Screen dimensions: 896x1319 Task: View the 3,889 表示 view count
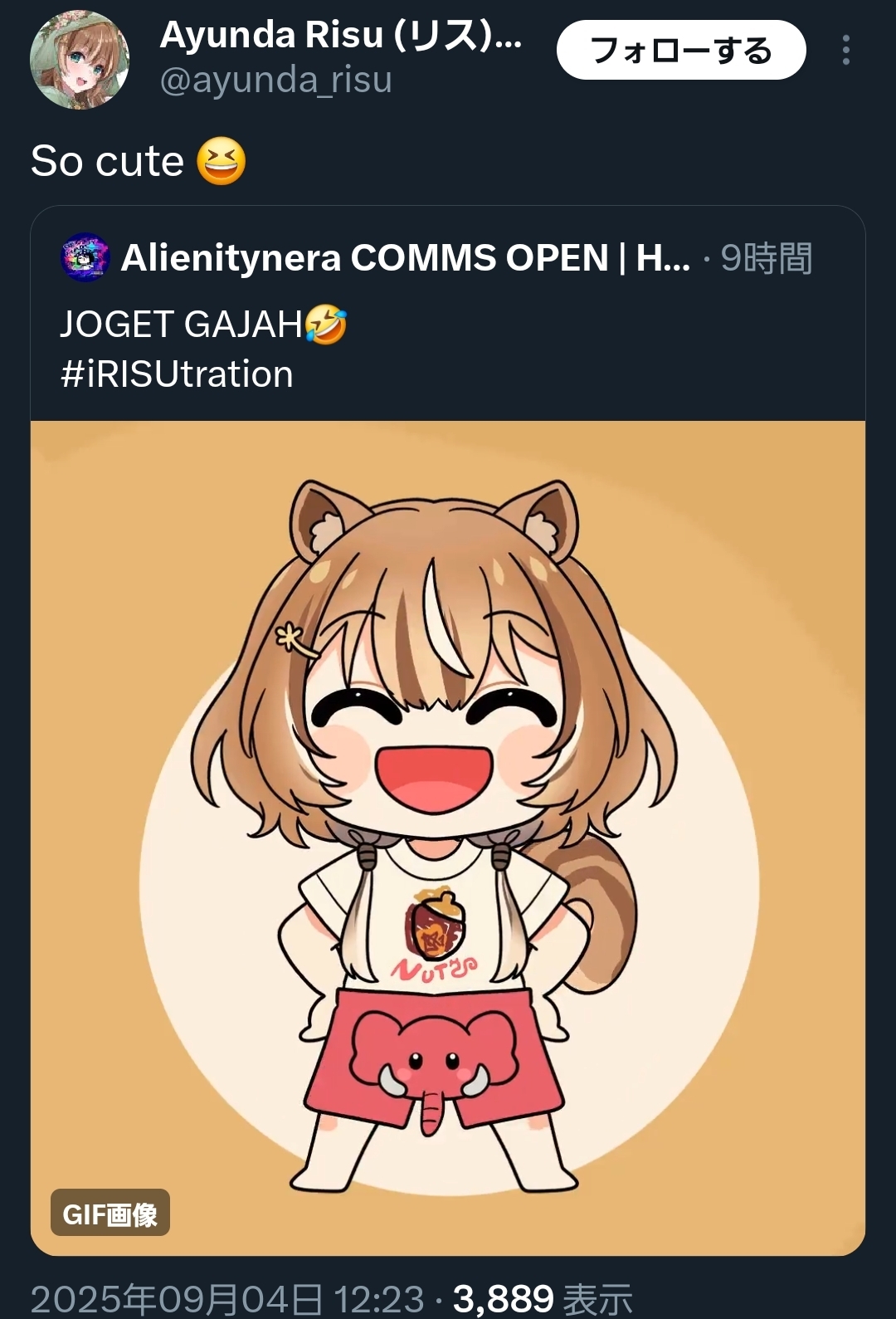click(543, 1298)
